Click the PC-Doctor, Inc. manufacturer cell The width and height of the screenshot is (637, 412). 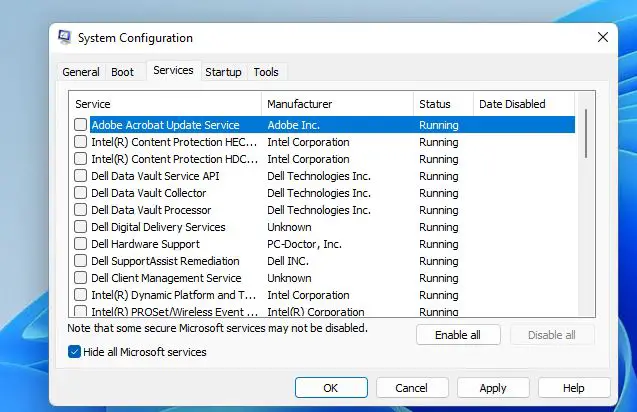click(x=304, y=244)
